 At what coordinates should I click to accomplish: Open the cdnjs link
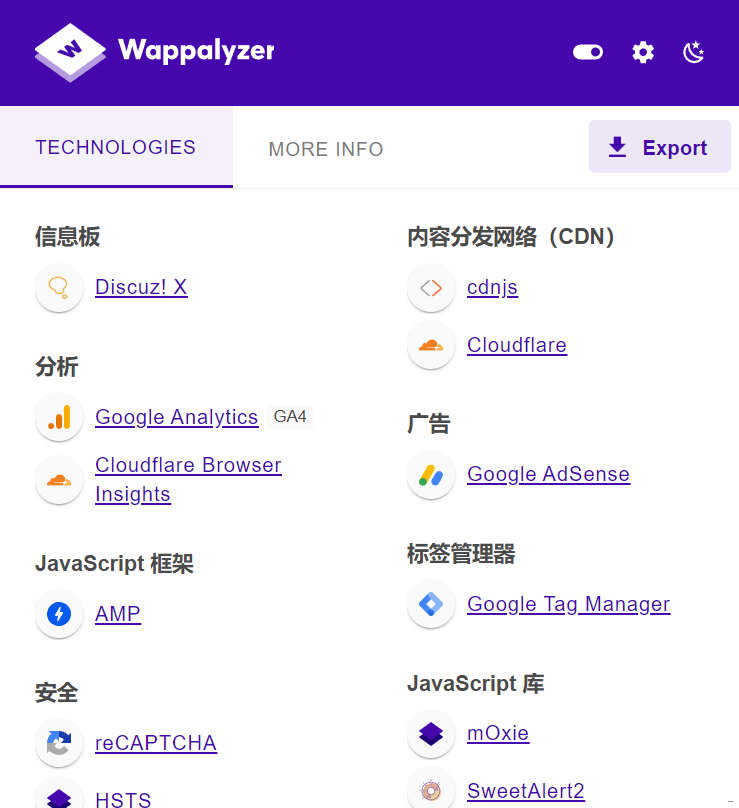(x=492, y=288)
